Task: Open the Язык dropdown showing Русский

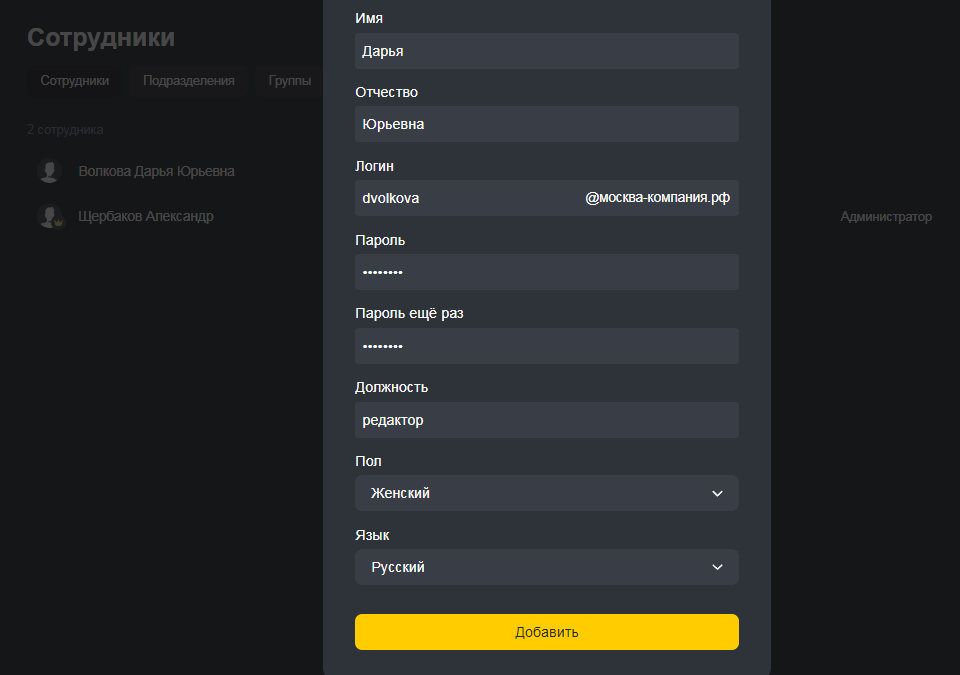Action: pyautogui.click(x=546, y=567)
